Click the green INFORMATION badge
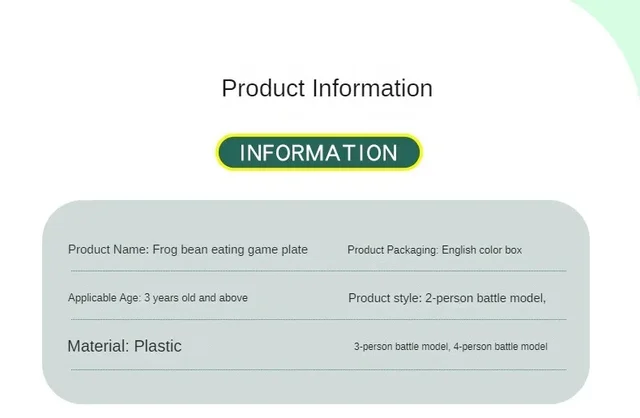This screenshot has width=640, height=418. (319, 153)
